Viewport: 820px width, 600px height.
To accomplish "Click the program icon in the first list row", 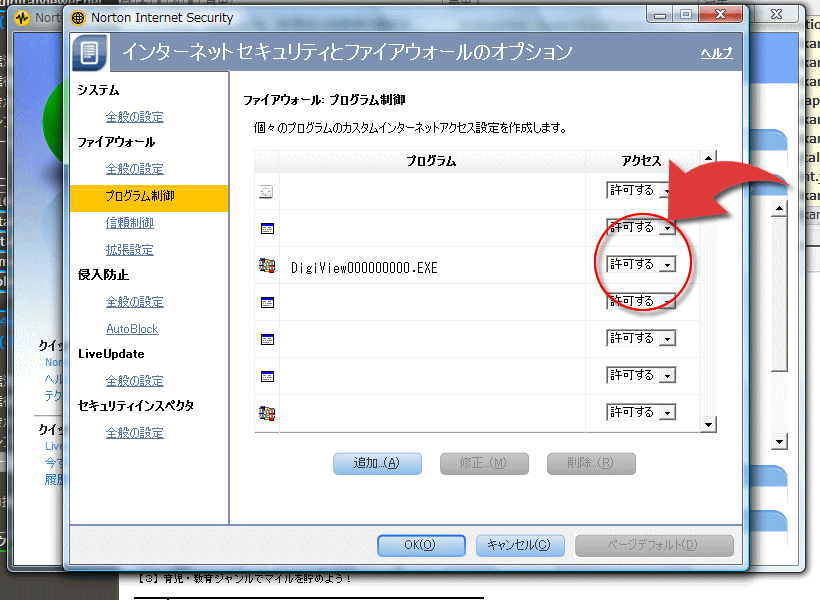I will 266,192.
